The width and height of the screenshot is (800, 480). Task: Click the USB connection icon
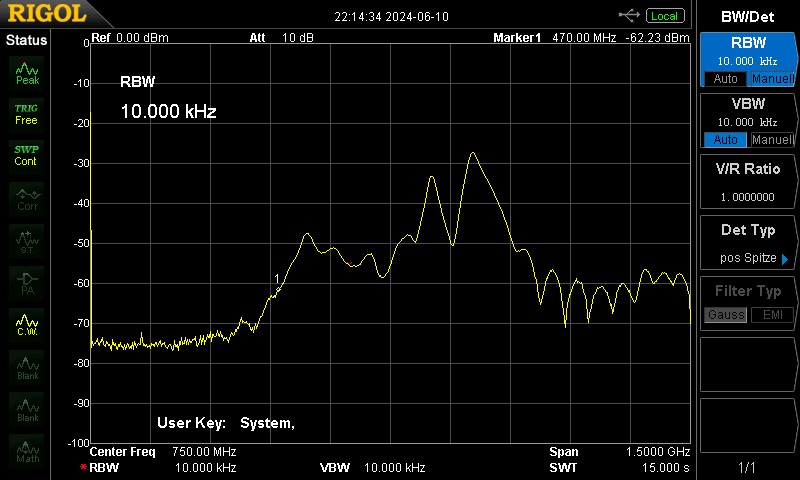629,16
